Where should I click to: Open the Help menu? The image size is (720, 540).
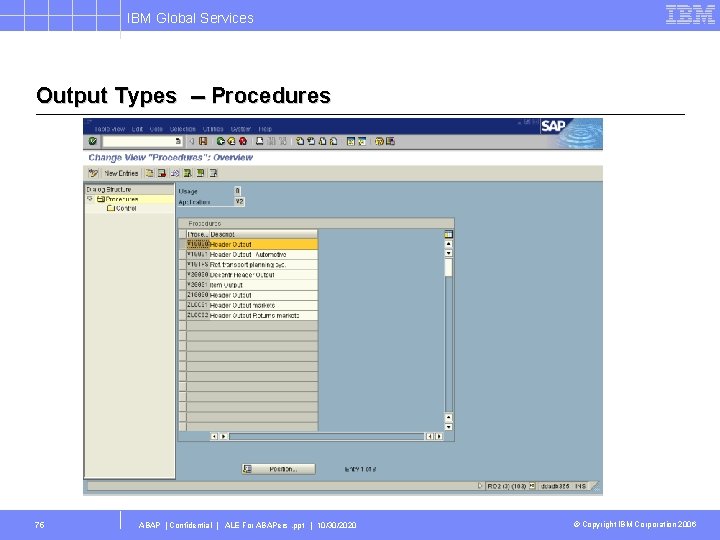(265, 129)
